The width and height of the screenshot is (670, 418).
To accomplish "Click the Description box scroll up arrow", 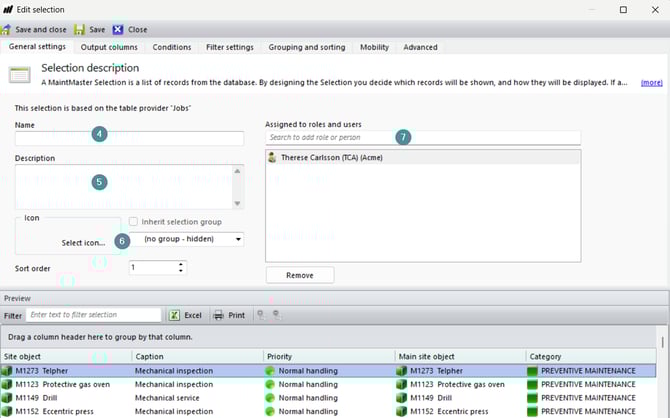I will [238, 171].
